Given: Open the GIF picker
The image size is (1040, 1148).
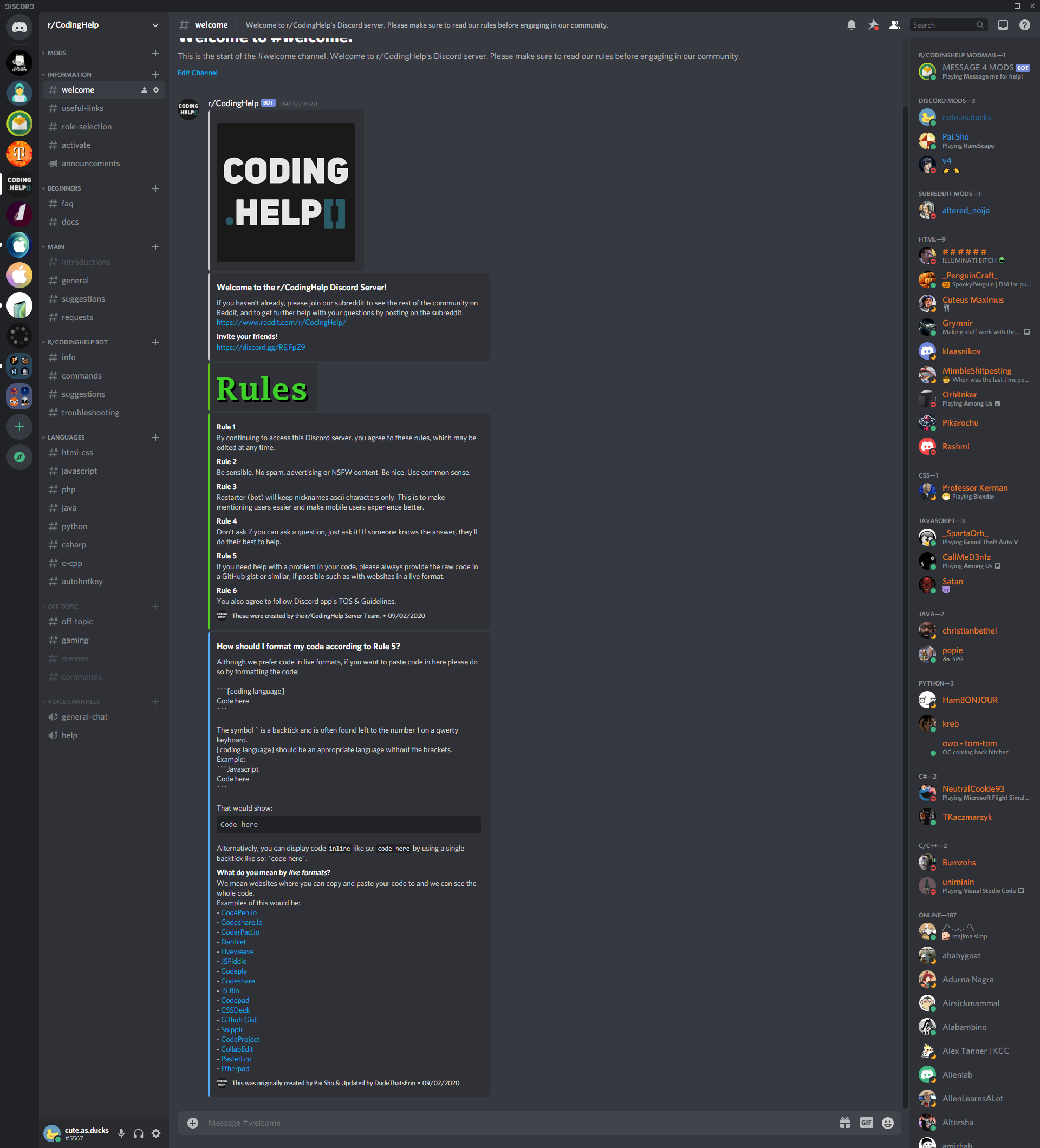Looking at the screenshot, I should 866,1123.
